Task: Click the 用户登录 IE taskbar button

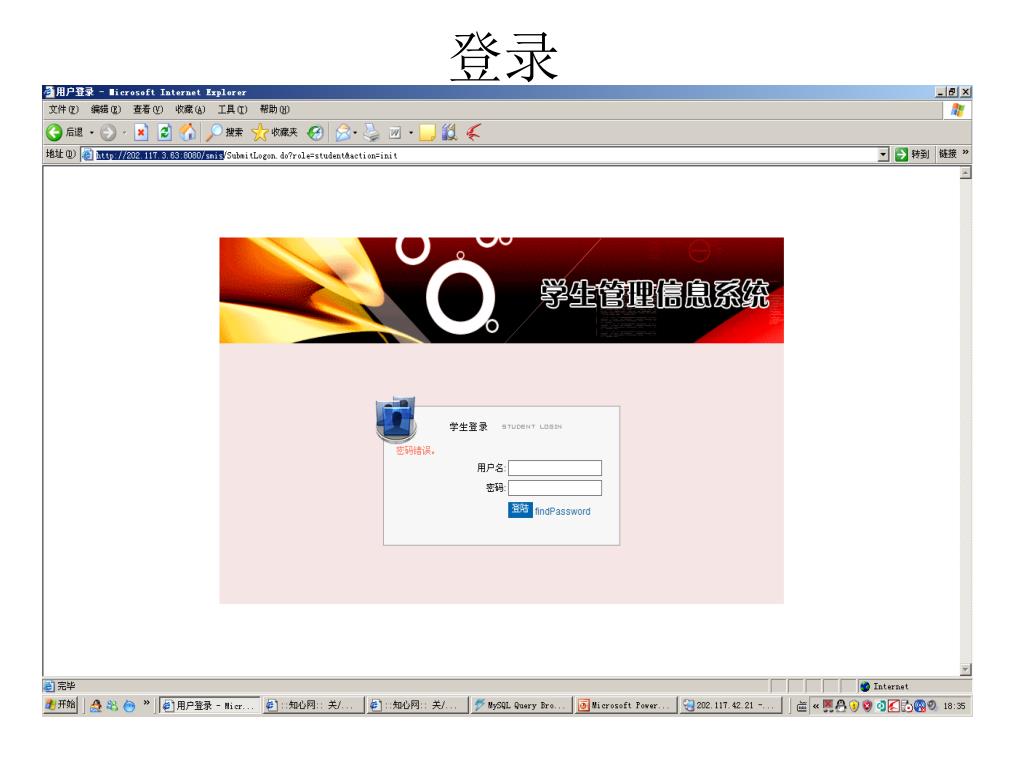Action: coord(210,705)
